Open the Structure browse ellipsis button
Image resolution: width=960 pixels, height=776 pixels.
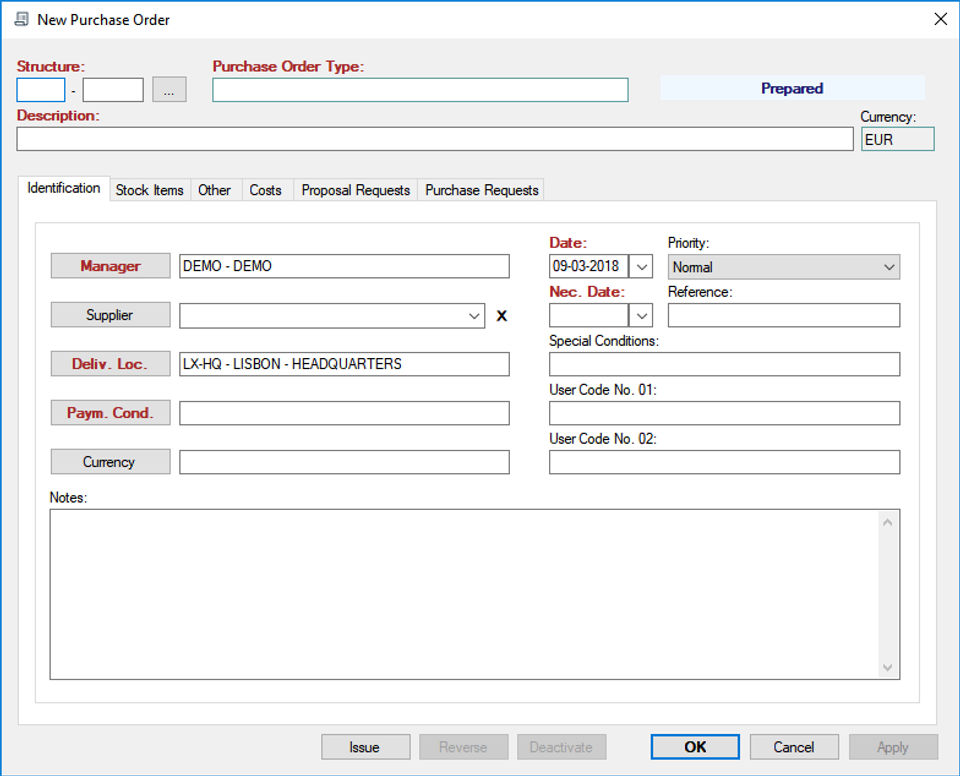169,90
